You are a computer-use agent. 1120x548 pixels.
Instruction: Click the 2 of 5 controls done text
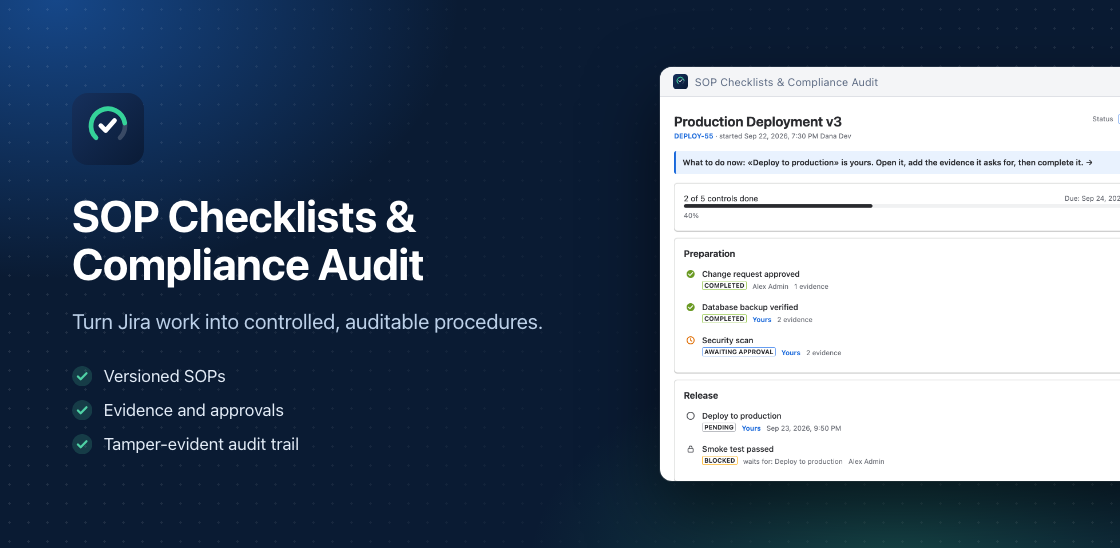(x=721, y=199)
